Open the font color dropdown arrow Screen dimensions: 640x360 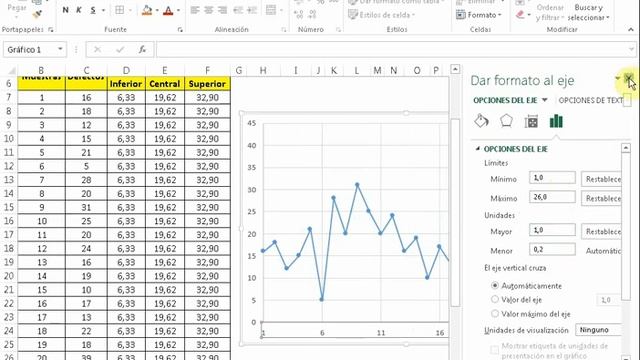tap(178, 11)
